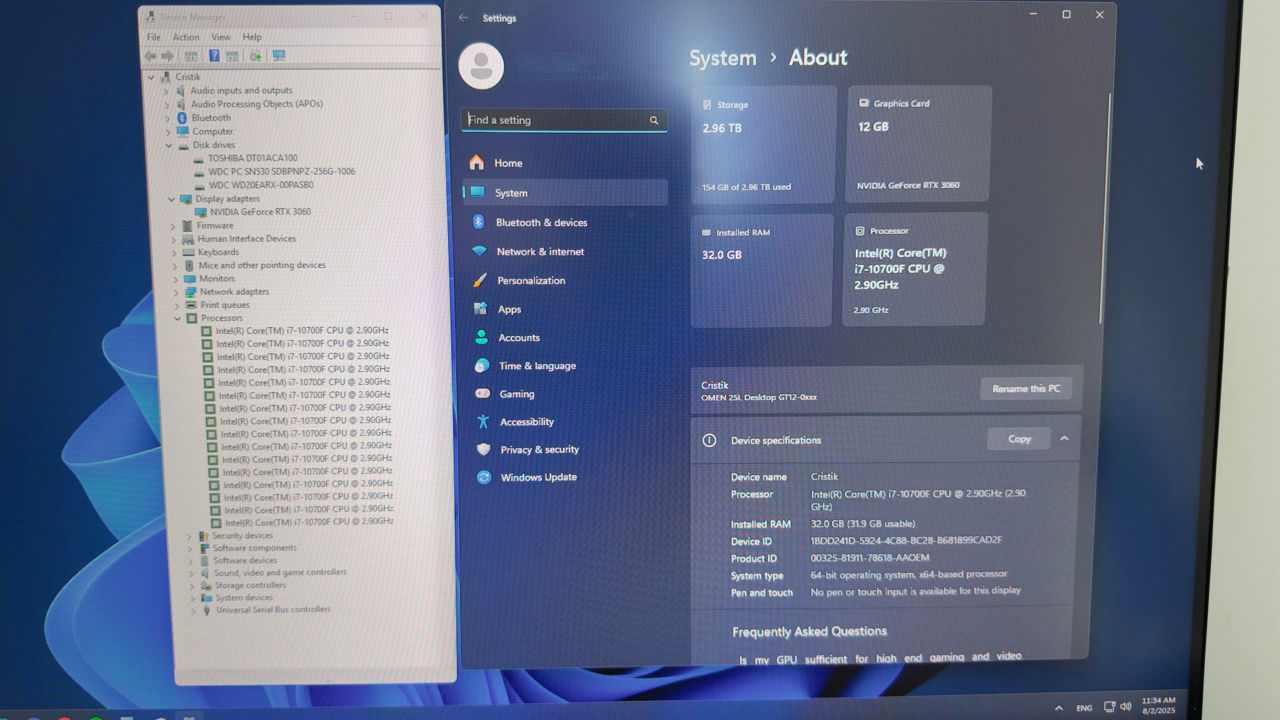Expand the Human Interface Devices node arrow
The width and height of the screenshot is (1280, 720).
173,239
